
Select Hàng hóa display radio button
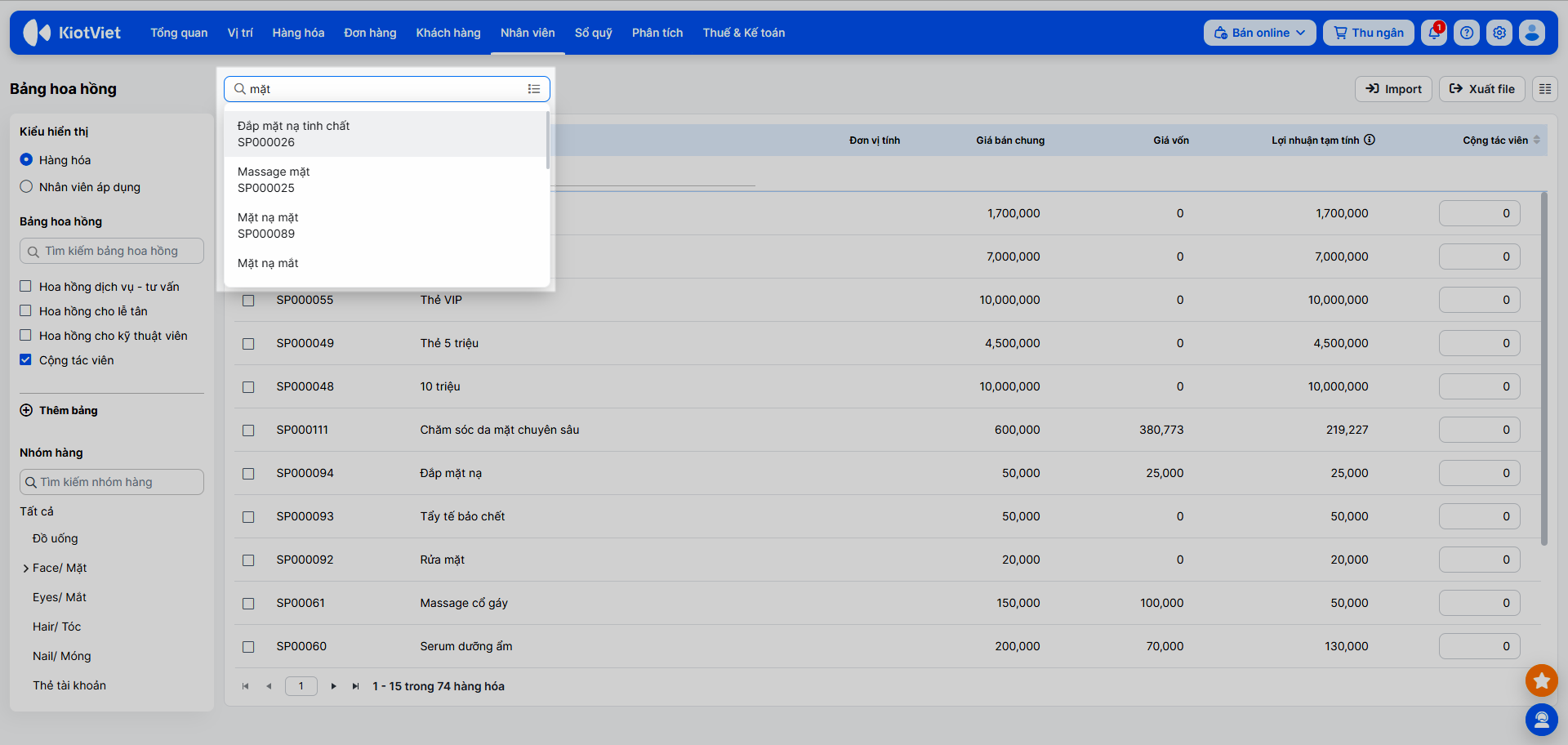pos(26,160)
